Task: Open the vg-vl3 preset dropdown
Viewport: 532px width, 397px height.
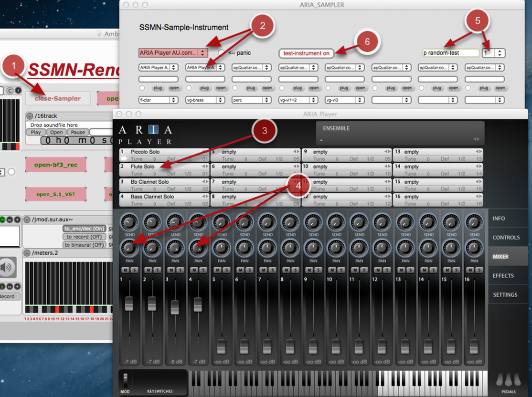Action: point(345,100)
